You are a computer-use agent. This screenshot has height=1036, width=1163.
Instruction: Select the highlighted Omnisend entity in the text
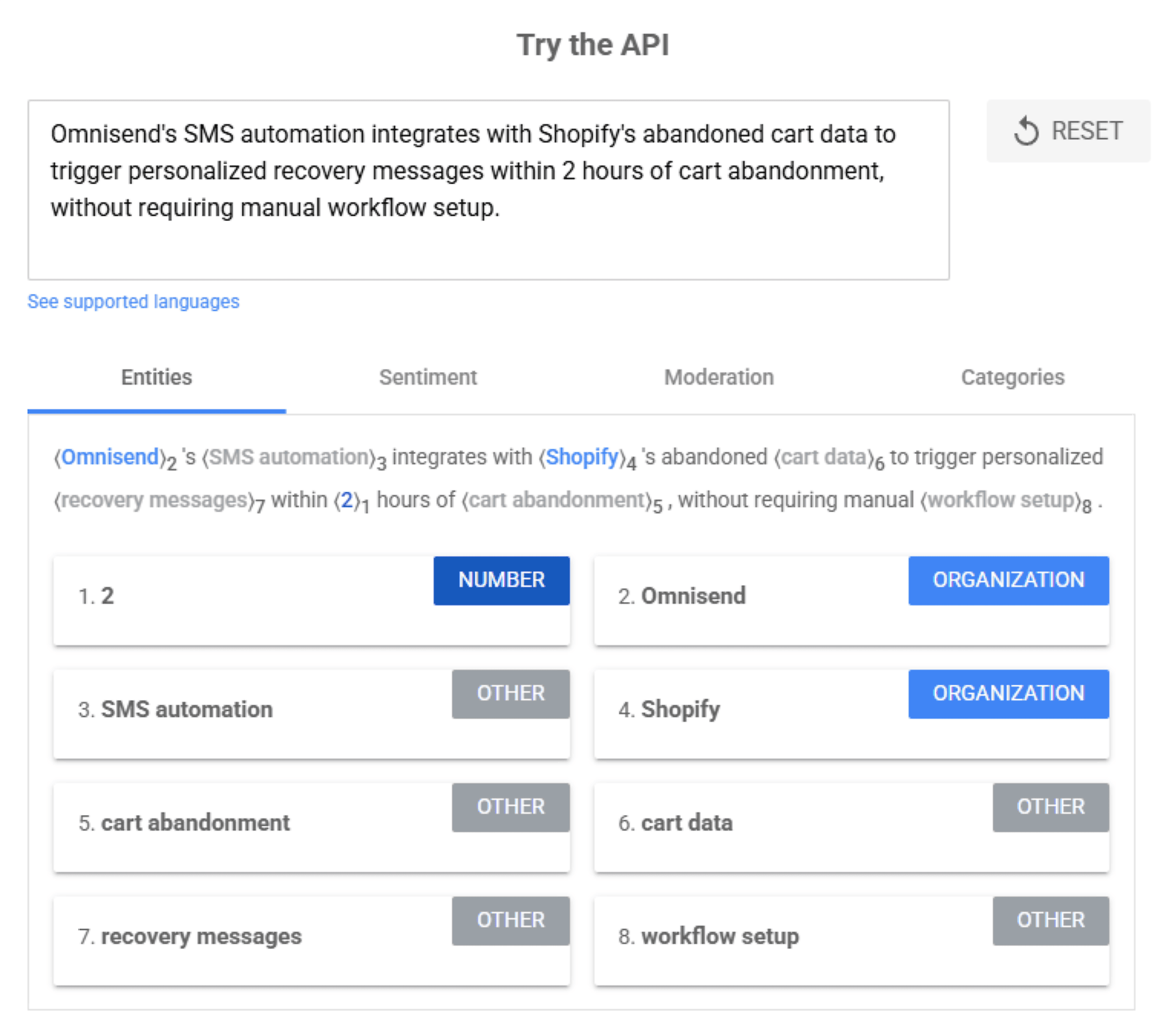point(110,456)
